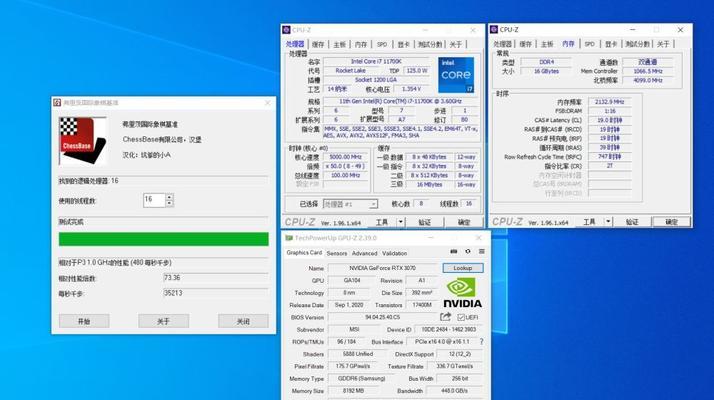Click title bar icon of CPU-Z memory window
714x400 pixels.
point(494,30)
